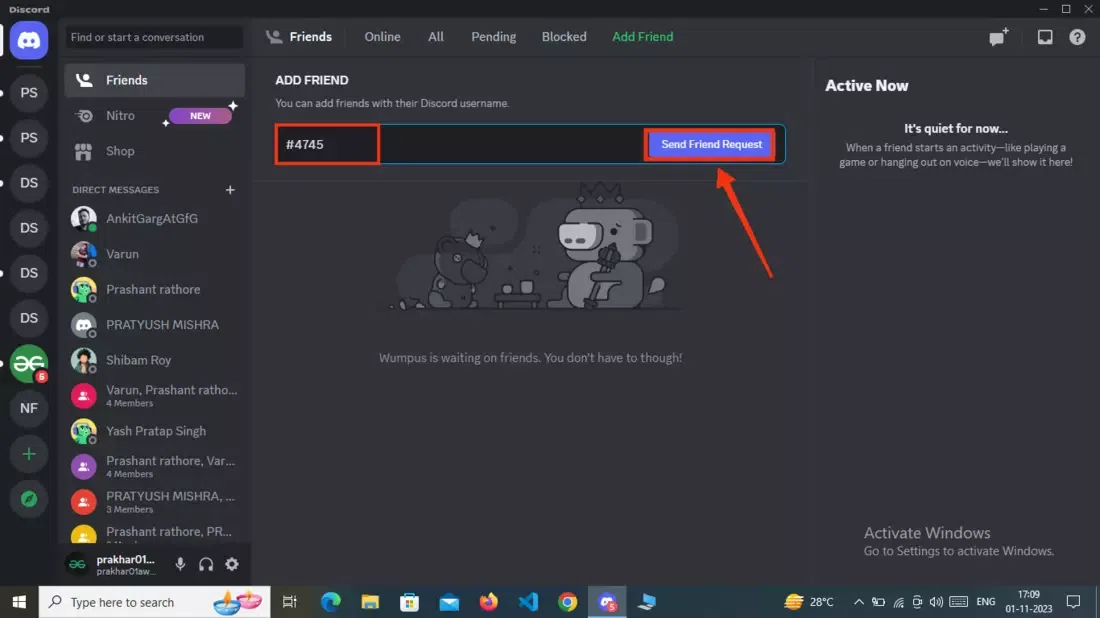
Task: Select Friends in sidebar
Action: click(154, 80)
